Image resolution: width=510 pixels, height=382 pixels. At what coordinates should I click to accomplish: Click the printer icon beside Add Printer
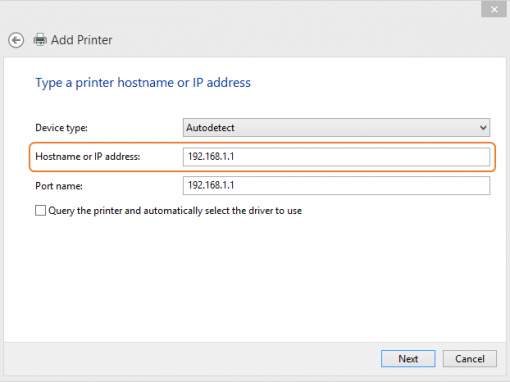click(x=40, y=40)
